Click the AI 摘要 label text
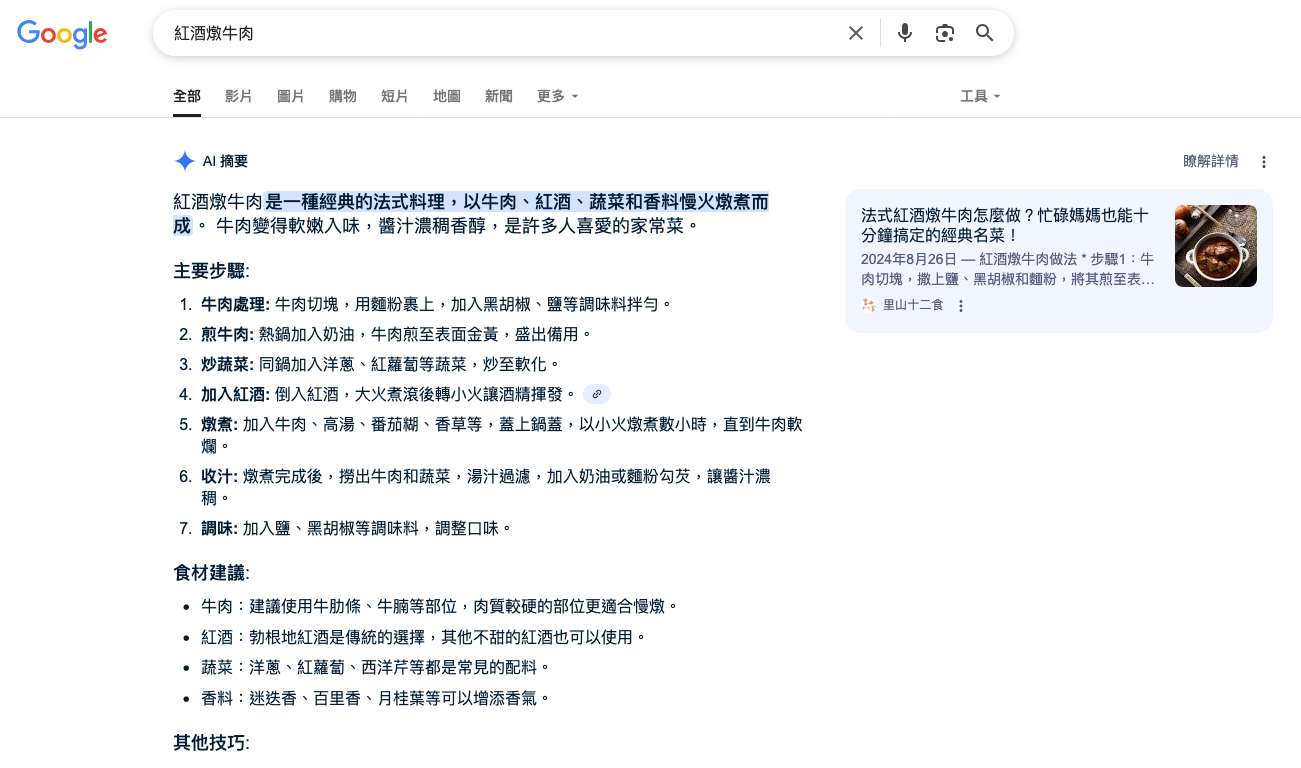 click(225, 161)
